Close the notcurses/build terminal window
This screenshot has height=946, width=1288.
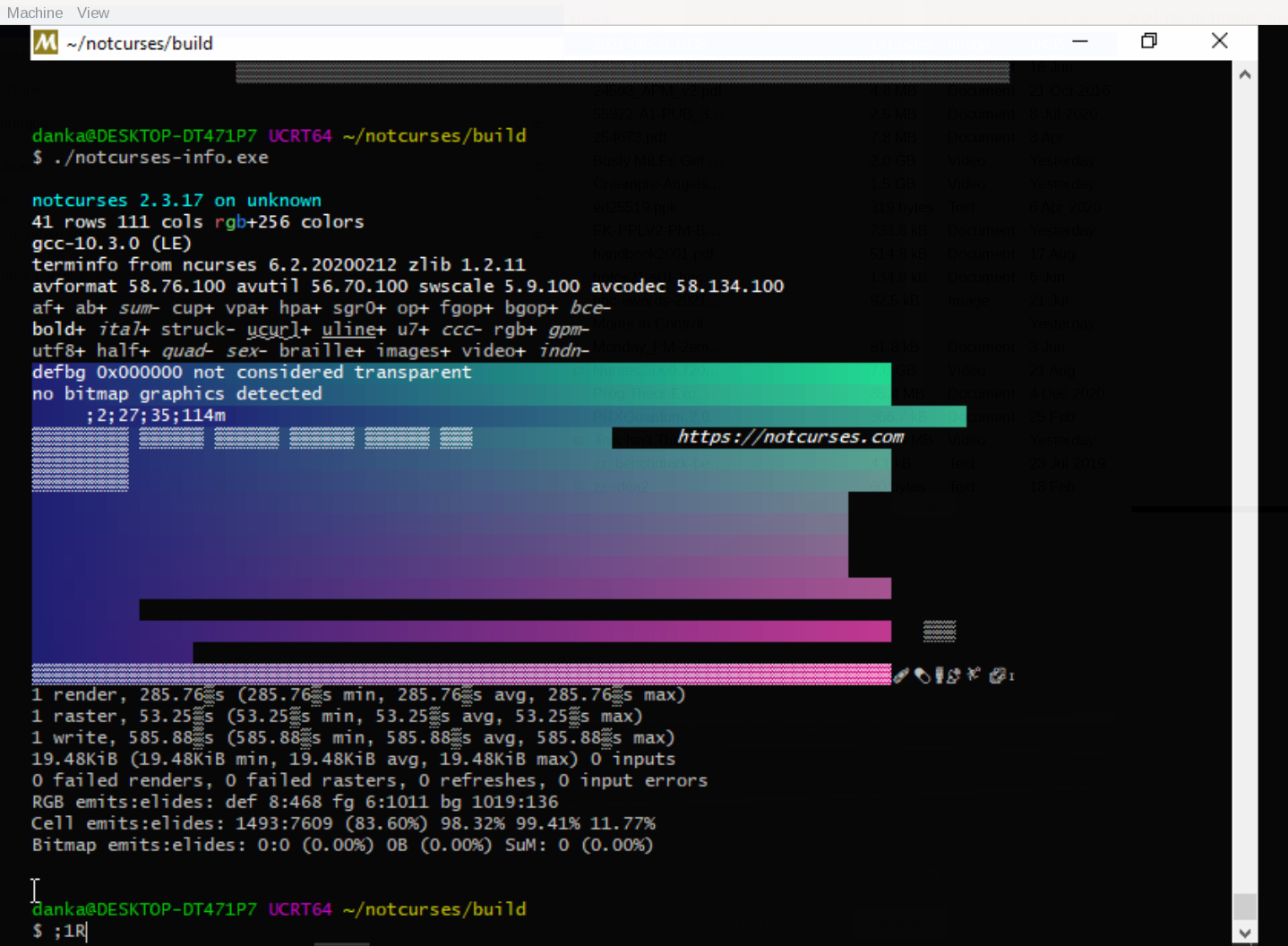(1219, 41)
